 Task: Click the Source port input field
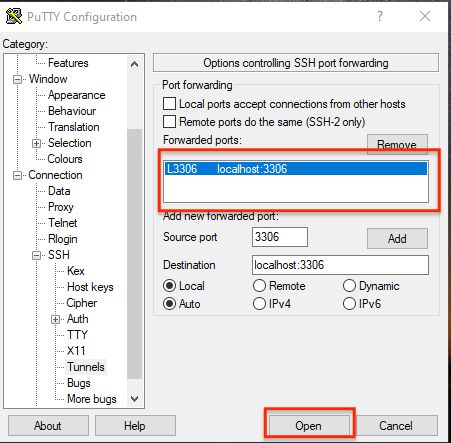pyautogui.click(x=280, y=237)
